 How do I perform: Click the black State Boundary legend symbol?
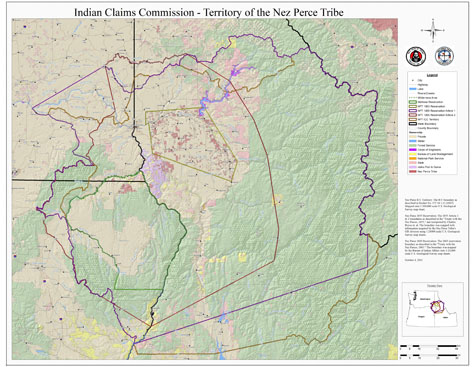413,124
